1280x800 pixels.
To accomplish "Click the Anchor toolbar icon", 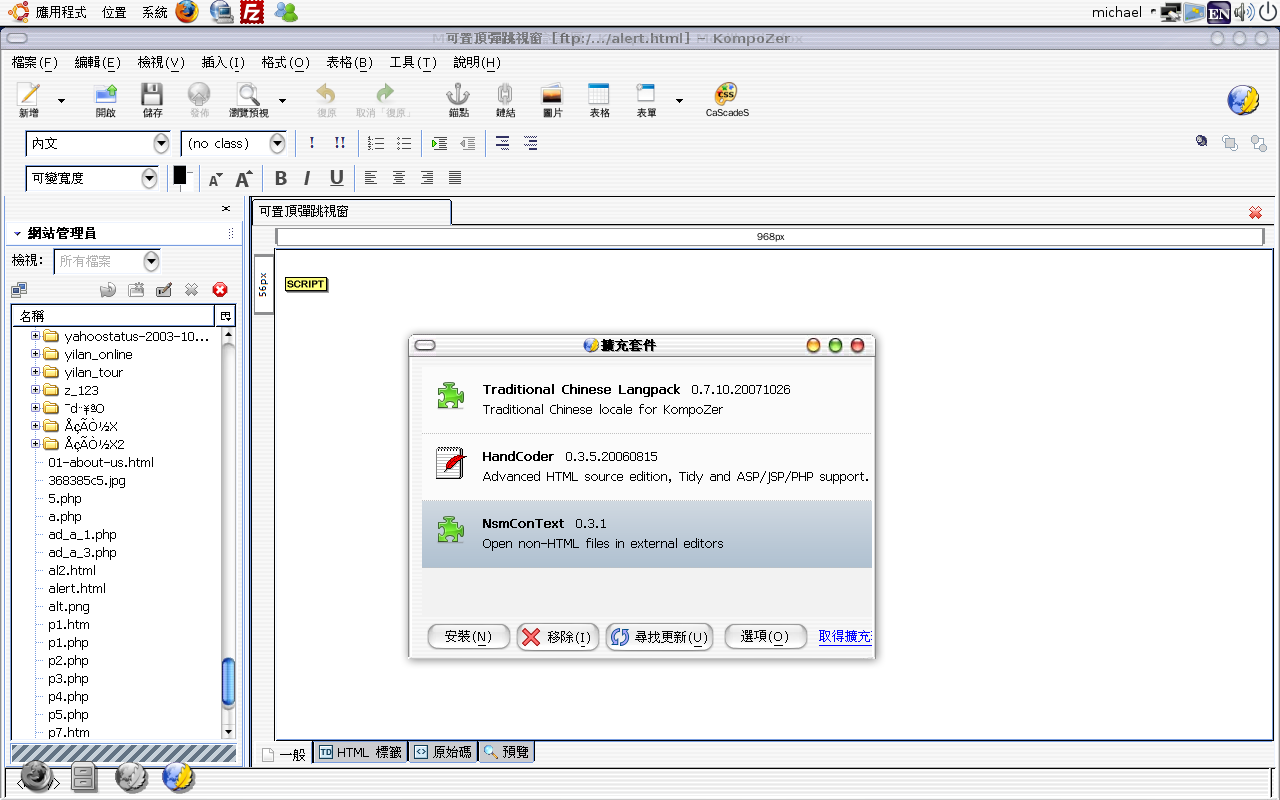I will coord(458,97).
